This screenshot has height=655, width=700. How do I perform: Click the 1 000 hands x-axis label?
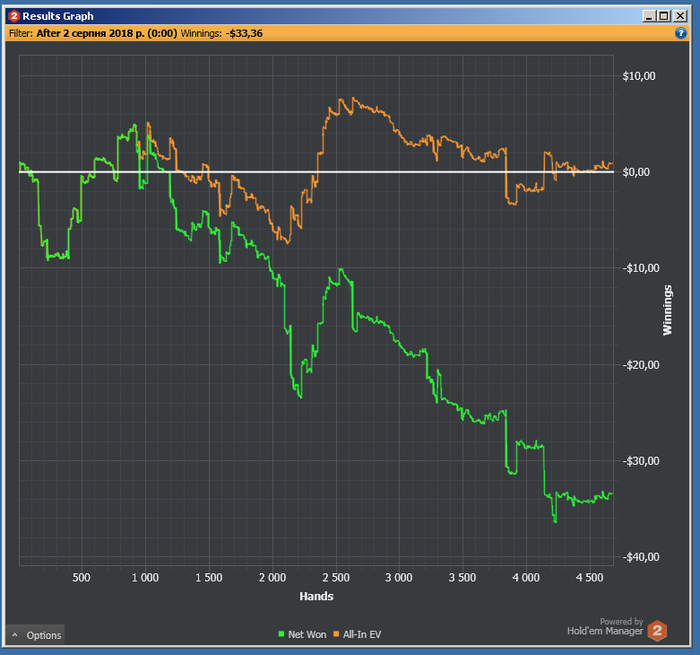(x=145, y=578)
